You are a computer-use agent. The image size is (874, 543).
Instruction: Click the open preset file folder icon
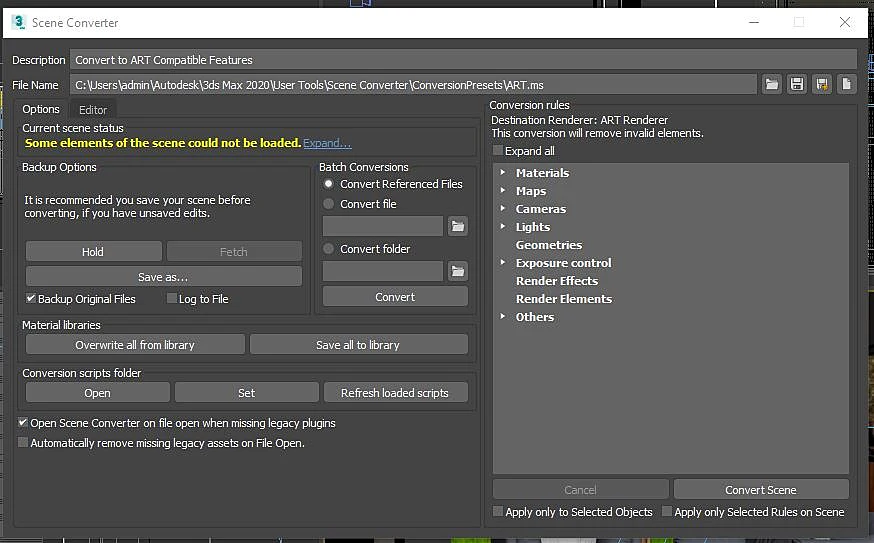[x=771, y=84]
